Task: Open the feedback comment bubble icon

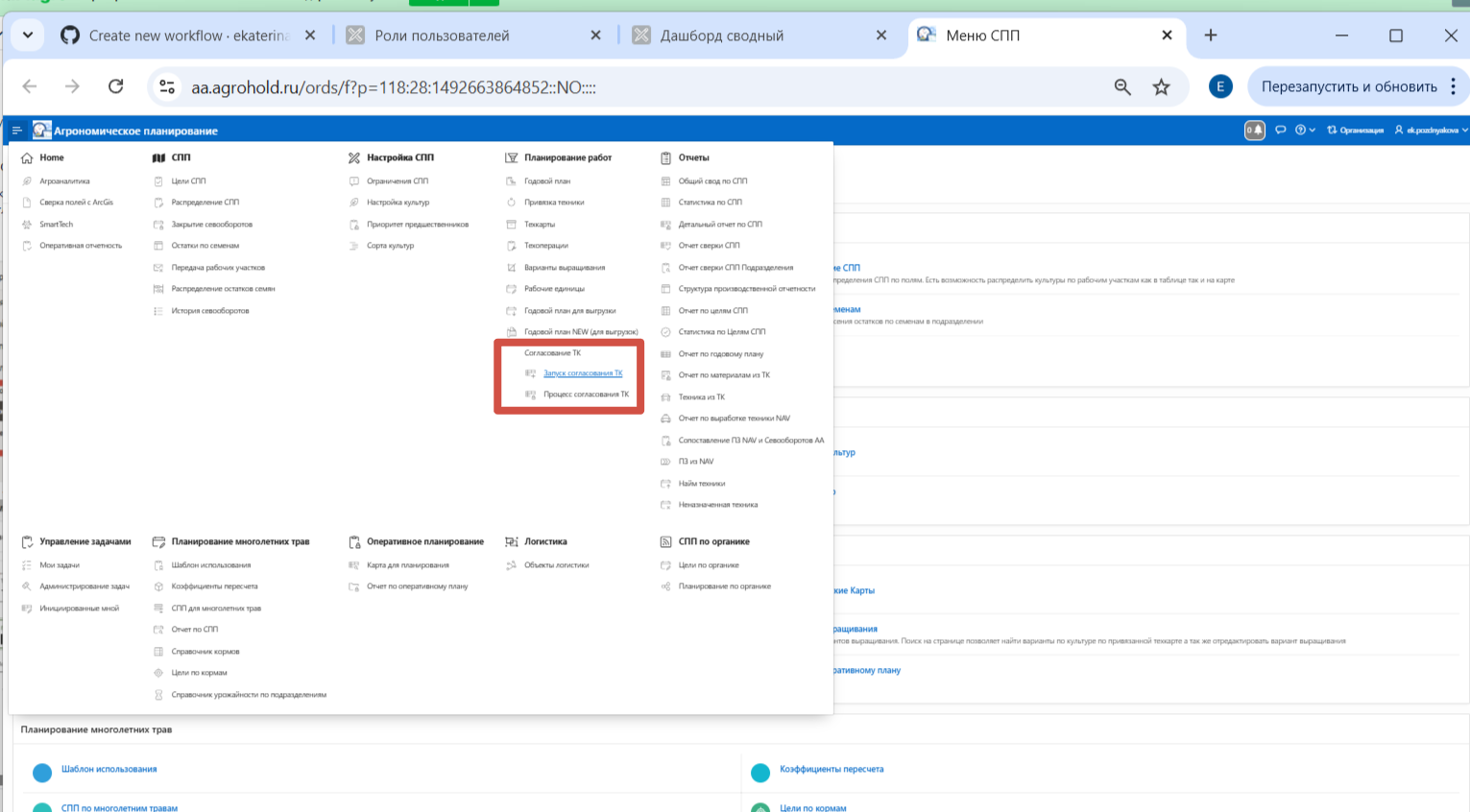Action: click(1280, 131)
